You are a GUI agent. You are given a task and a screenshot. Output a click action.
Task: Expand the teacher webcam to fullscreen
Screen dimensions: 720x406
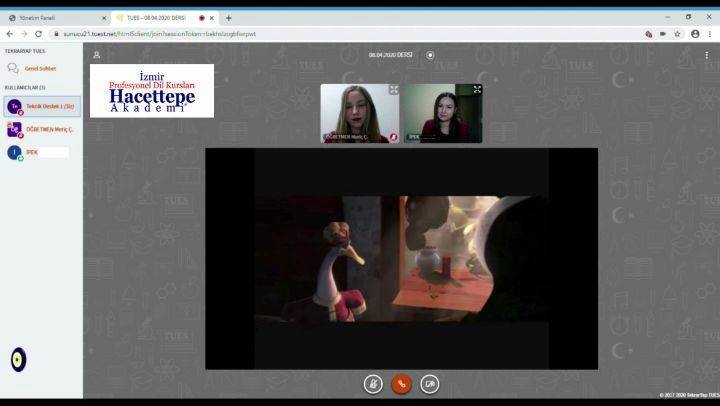pyautogui.click(x=394, y=90)
